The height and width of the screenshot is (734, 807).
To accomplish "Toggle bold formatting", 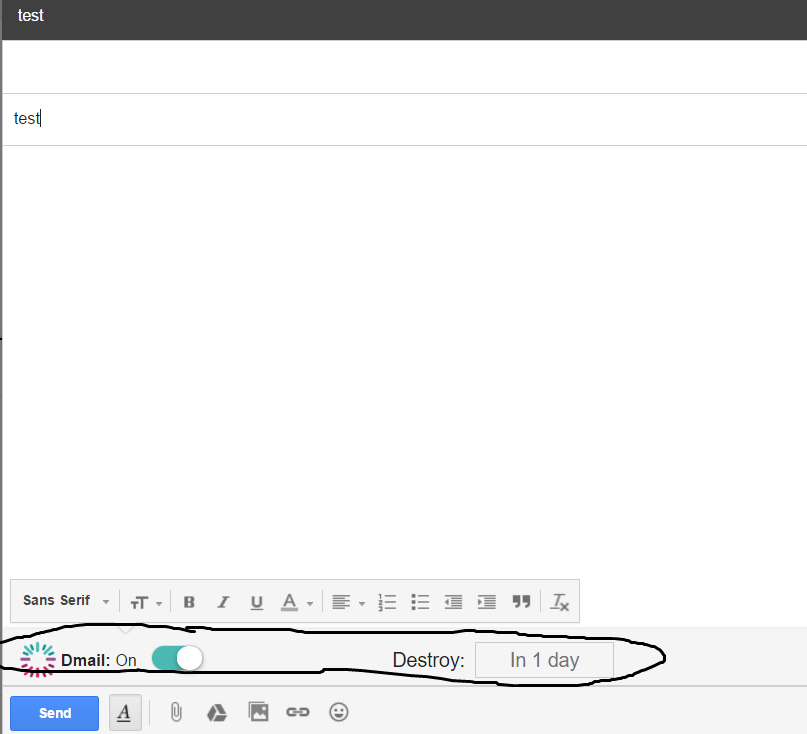I will (189, 602).
